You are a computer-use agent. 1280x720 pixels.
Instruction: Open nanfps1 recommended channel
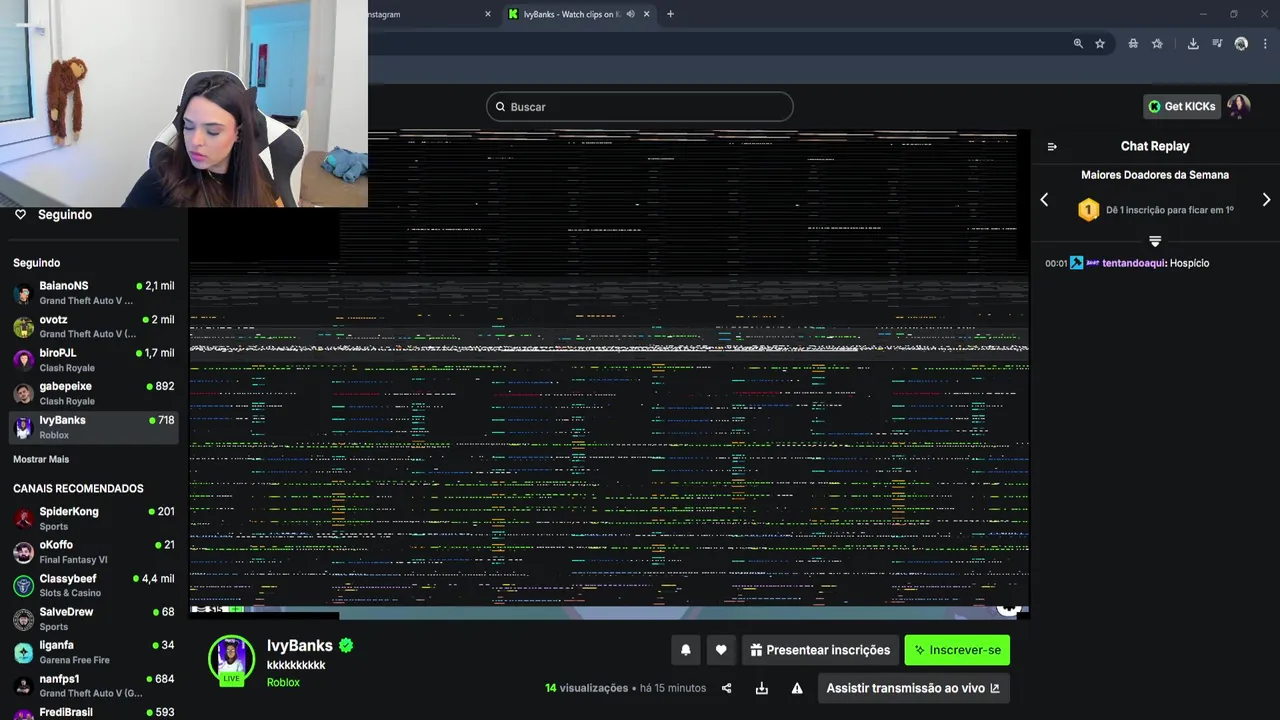[x=94, y=686]
